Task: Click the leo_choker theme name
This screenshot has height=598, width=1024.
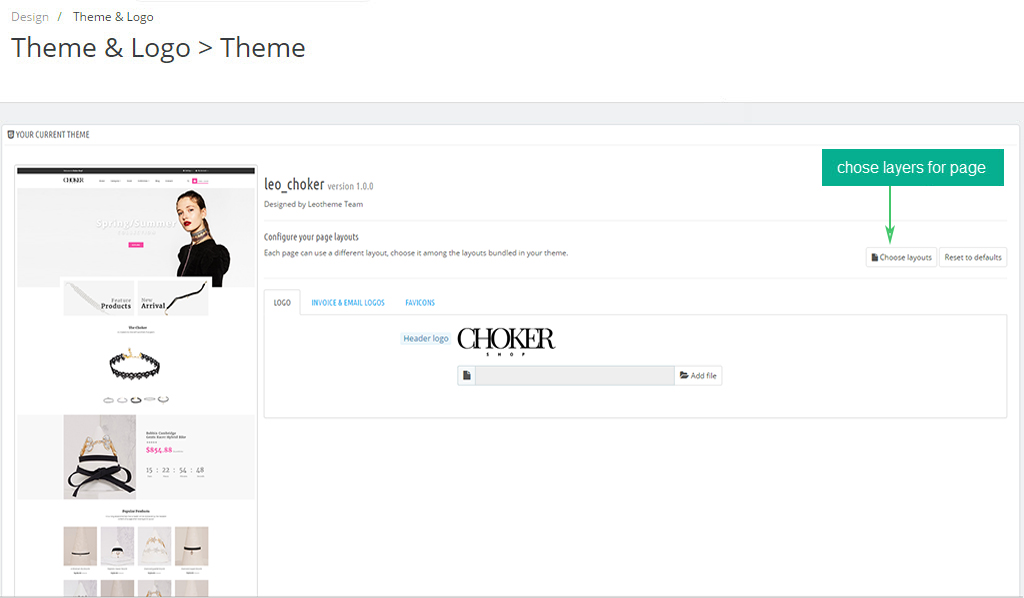Action: click(294, 184)
